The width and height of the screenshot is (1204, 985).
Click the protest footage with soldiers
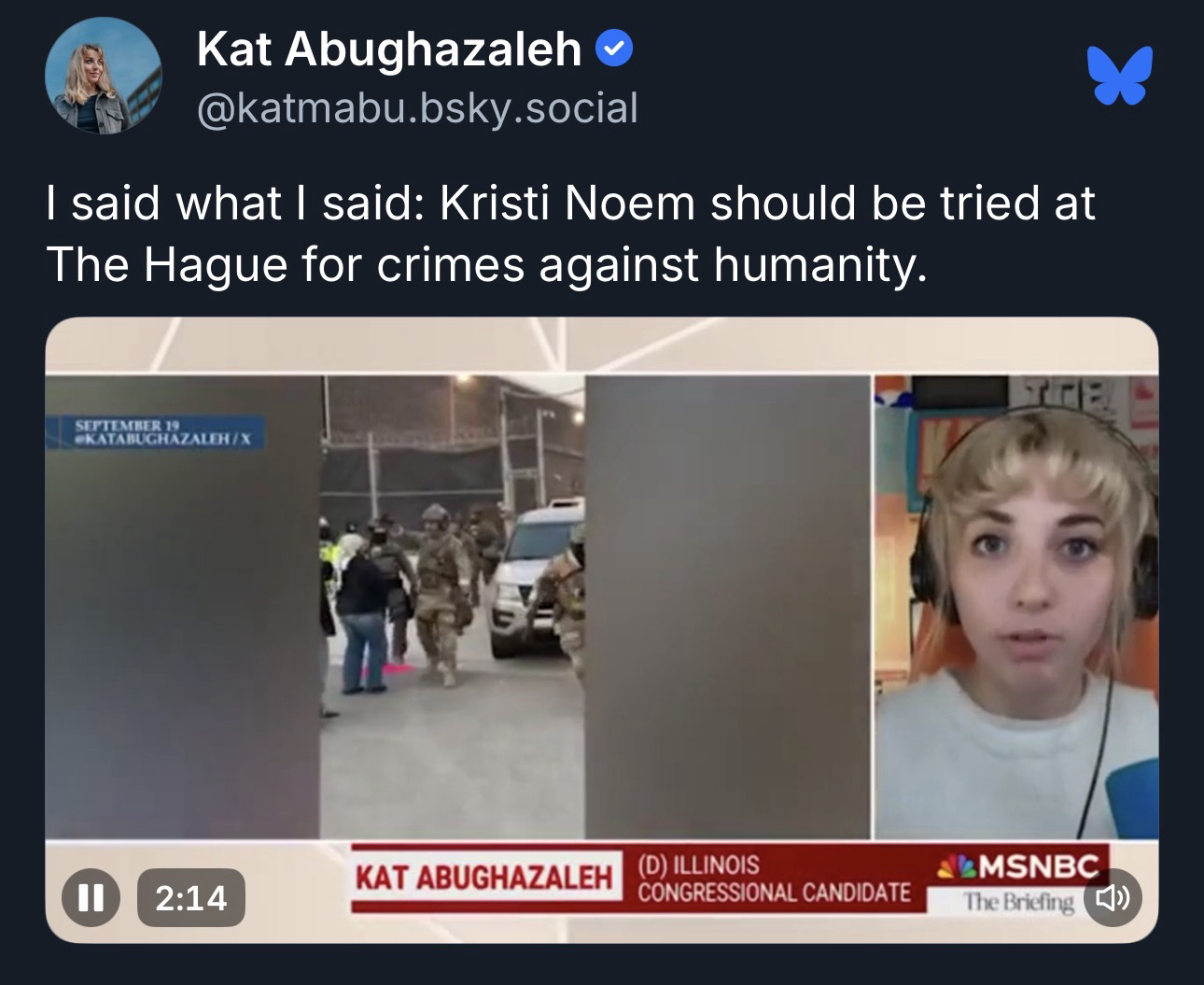pos(453,607)
